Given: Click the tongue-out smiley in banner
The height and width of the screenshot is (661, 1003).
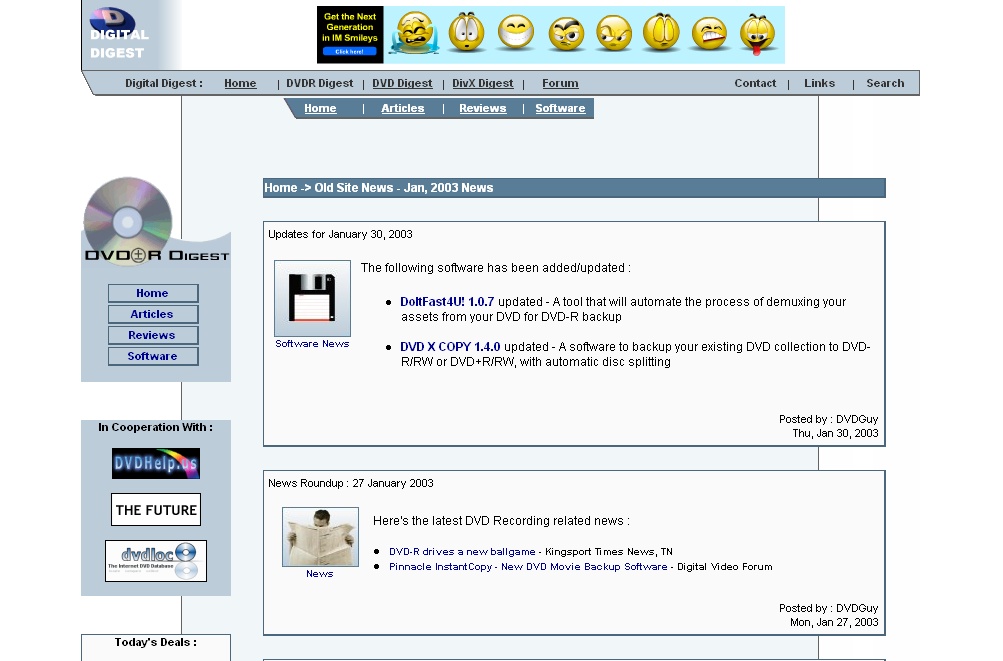Looking at the screenshot, I should tap(758, 35).
